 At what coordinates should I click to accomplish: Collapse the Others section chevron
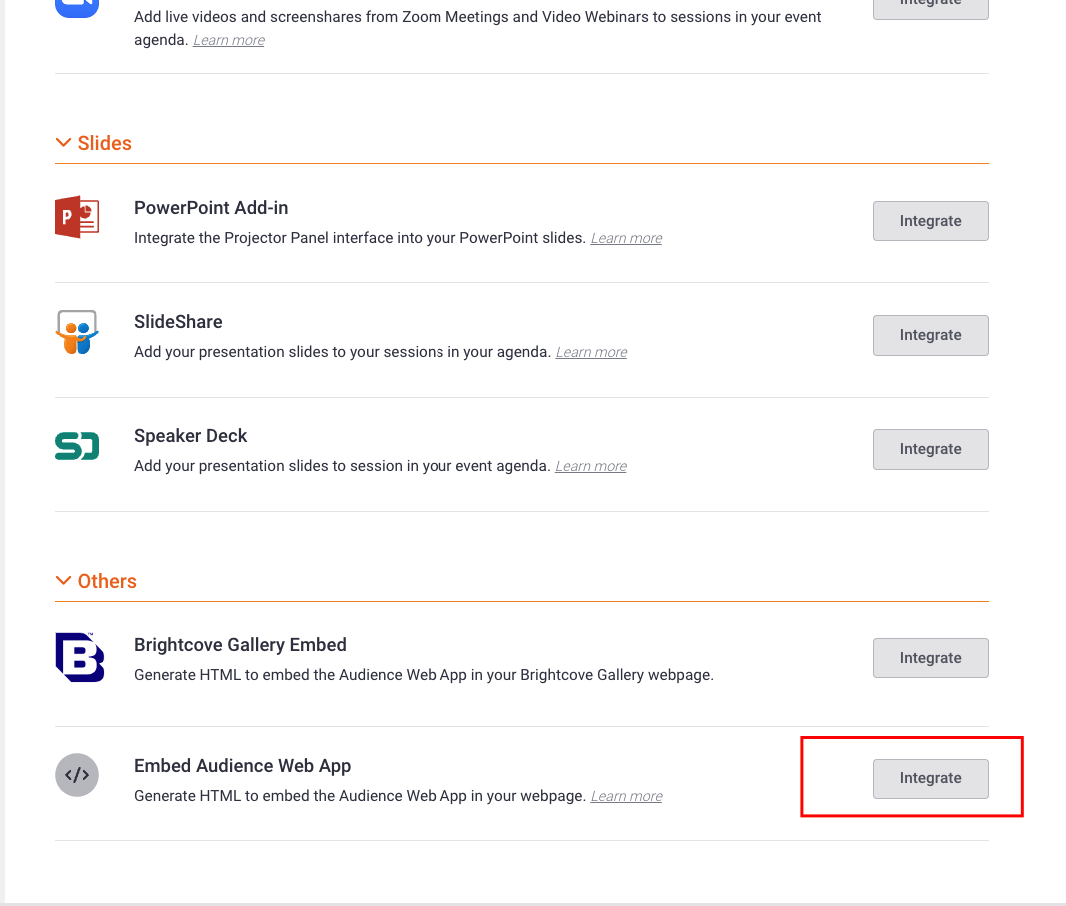(63, 580)
